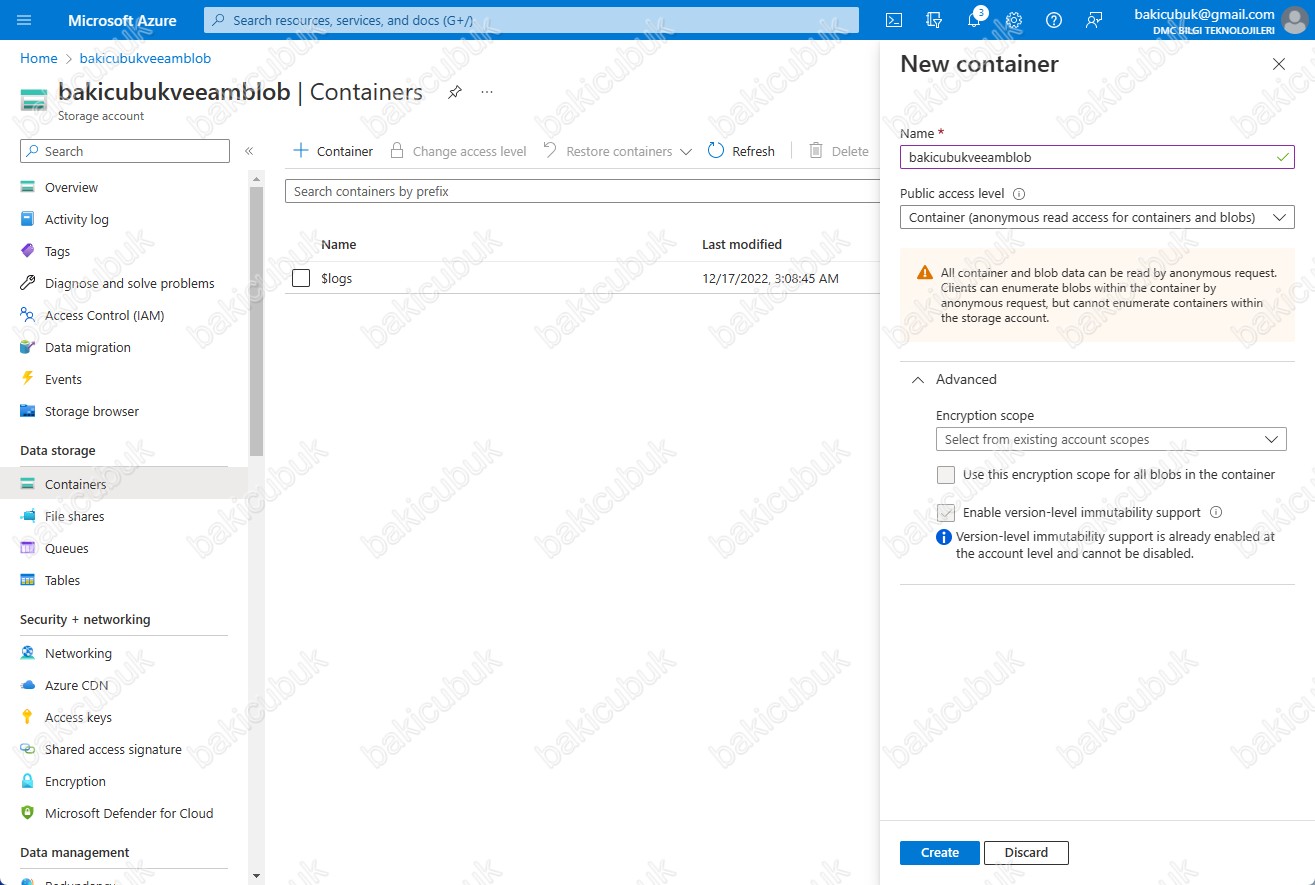Click the Create button
The width and height of the screenshot is (1315, 885).
[x=939, y=853]
